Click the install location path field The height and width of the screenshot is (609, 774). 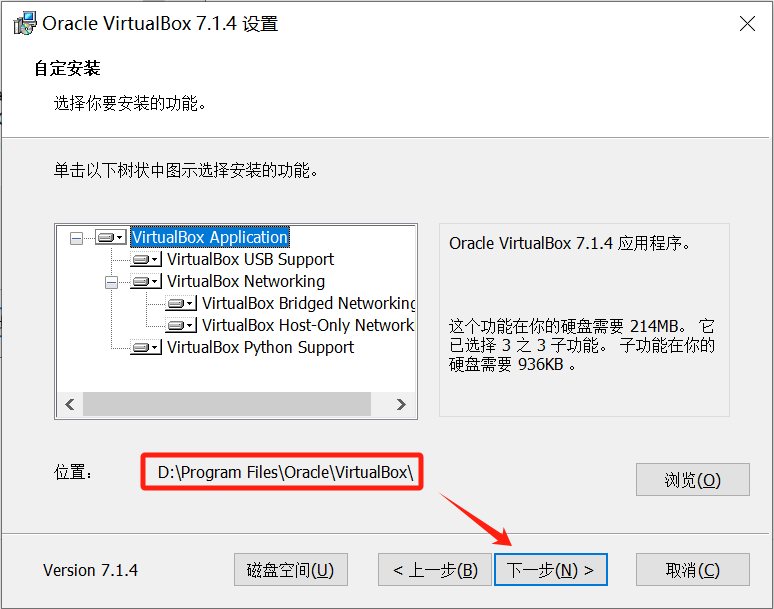coord(282,472)
